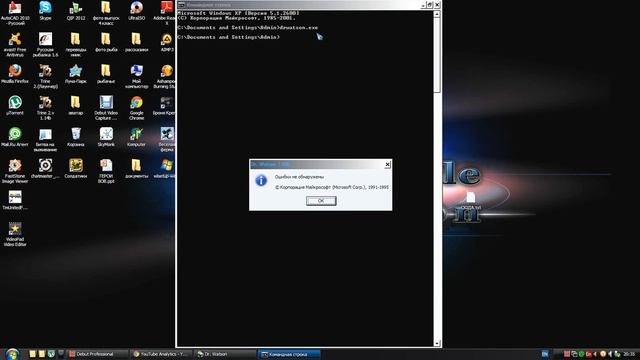The image size is (640, 360).
Task: Open the Komputer desktop shortcut
Action: click(136, 137)
